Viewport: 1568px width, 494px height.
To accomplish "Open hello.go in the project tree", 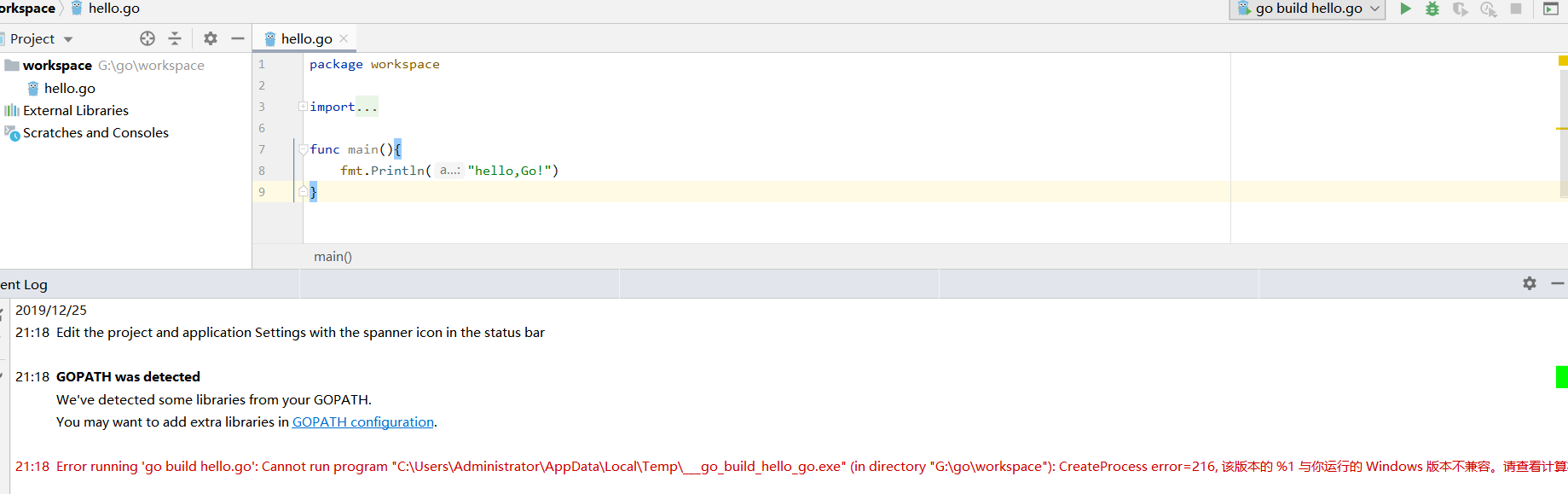I will (x=69, y=88).
